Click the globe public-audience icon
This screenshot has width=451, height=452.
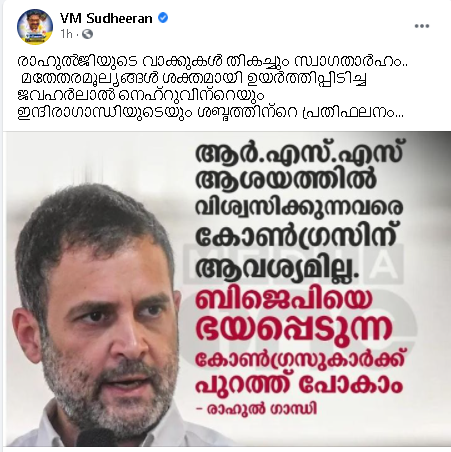(87, 34)
